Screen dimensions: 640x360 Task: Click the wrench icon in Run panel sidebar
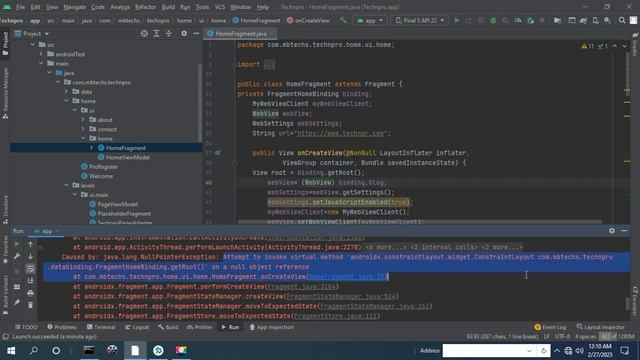pyautogui.click(x=17, y=256)
